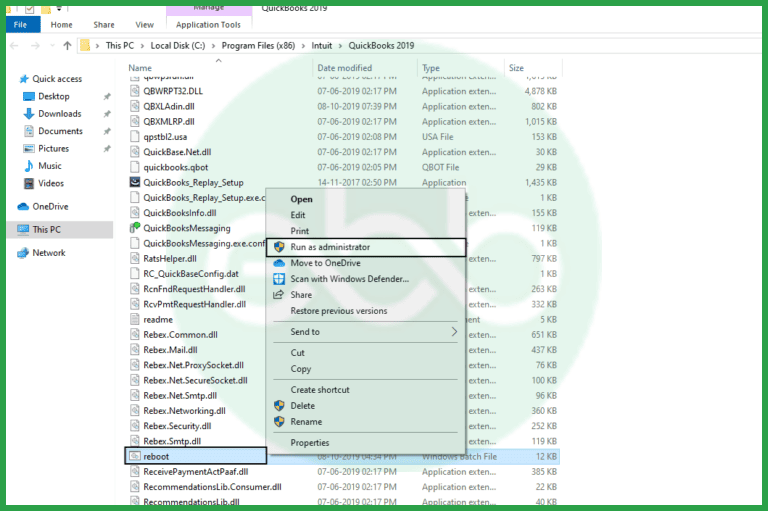This screenshot has height=511, width=768.
Task: Expand the chevron after Intuit breadcrumb
Action: coord(340,46)
